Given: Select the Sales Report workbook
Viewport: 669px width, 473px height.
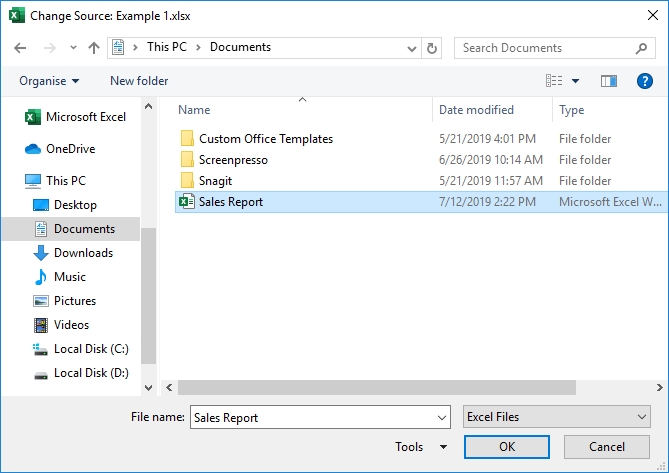Looking at the screenshot, I should [x=421, y=202].
